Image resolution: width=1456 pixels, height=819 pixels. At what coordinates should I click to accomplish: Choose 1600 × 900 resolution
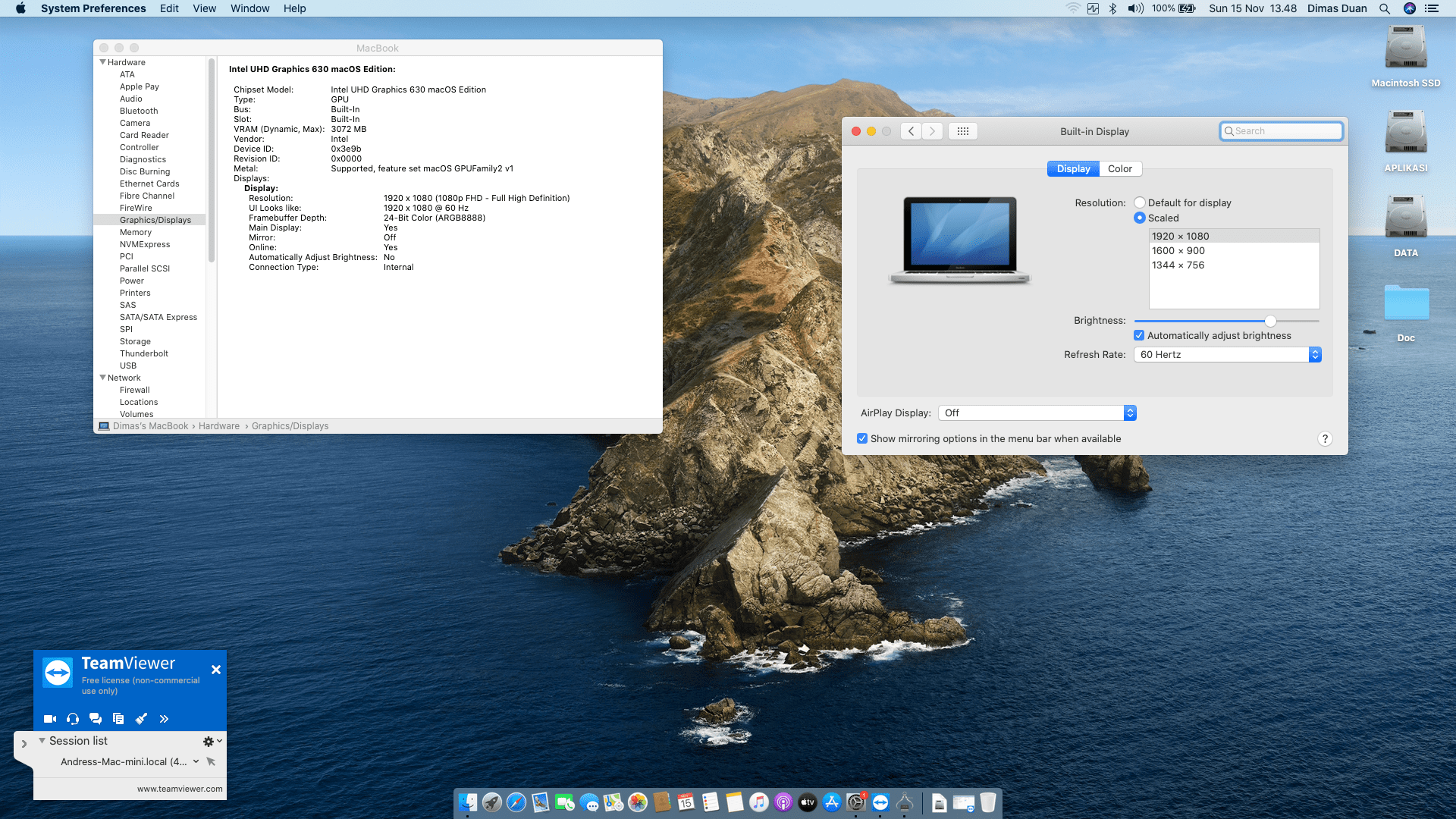pos(1234,251)
